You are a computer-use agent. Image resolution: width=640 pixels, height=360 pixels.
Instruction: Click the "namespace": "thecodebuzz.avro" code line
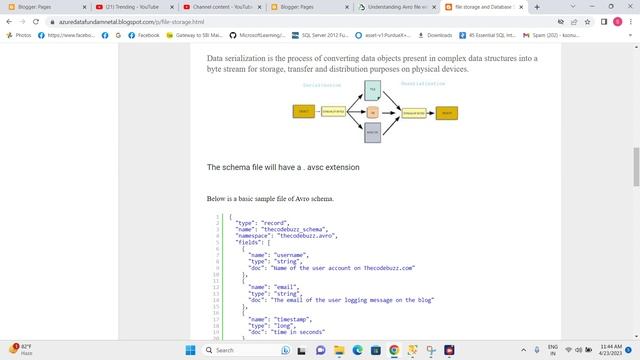(287, 236)
